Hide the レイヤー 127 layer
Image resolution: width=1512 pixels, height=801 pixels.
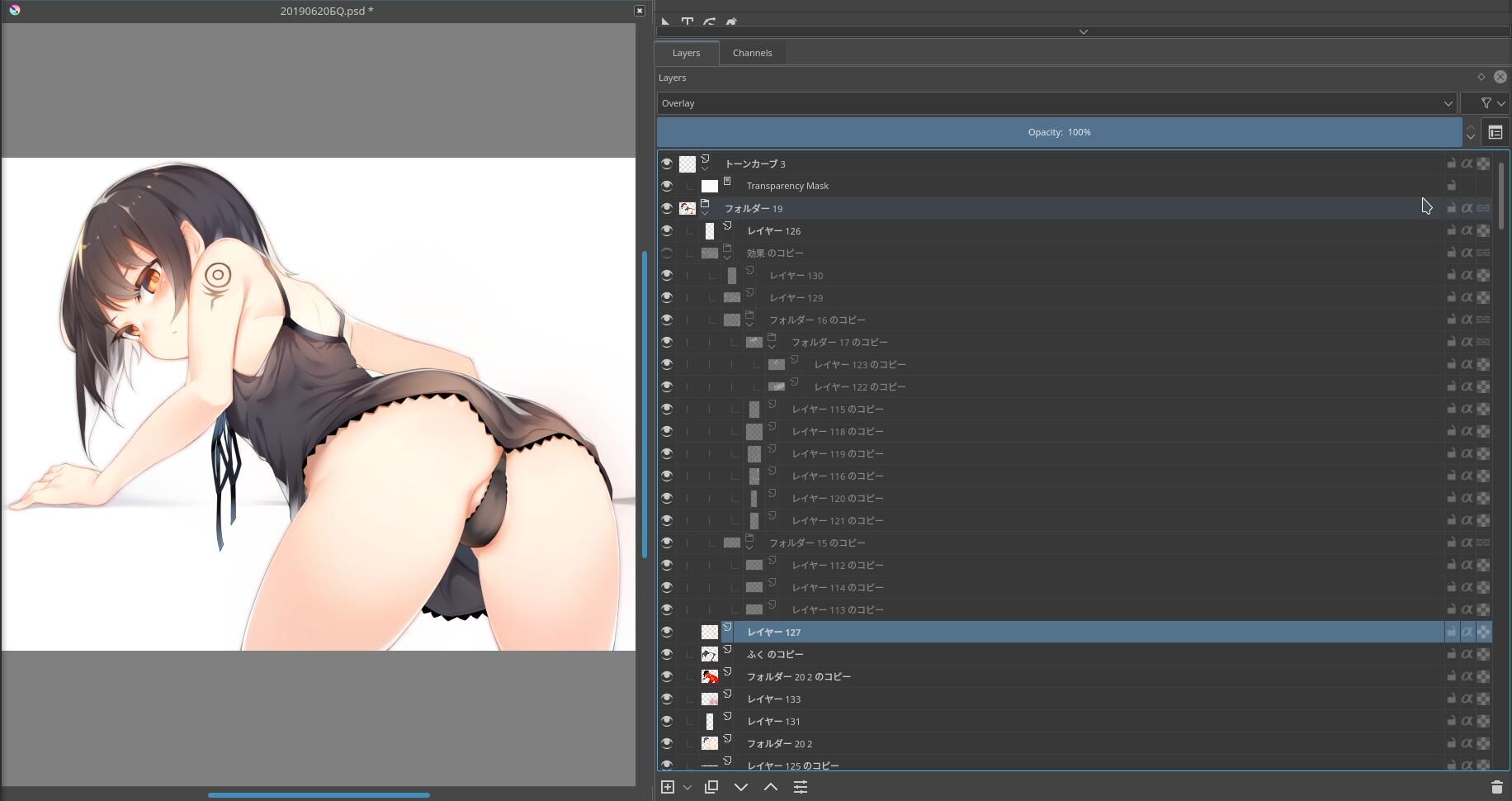click(667, 632)
